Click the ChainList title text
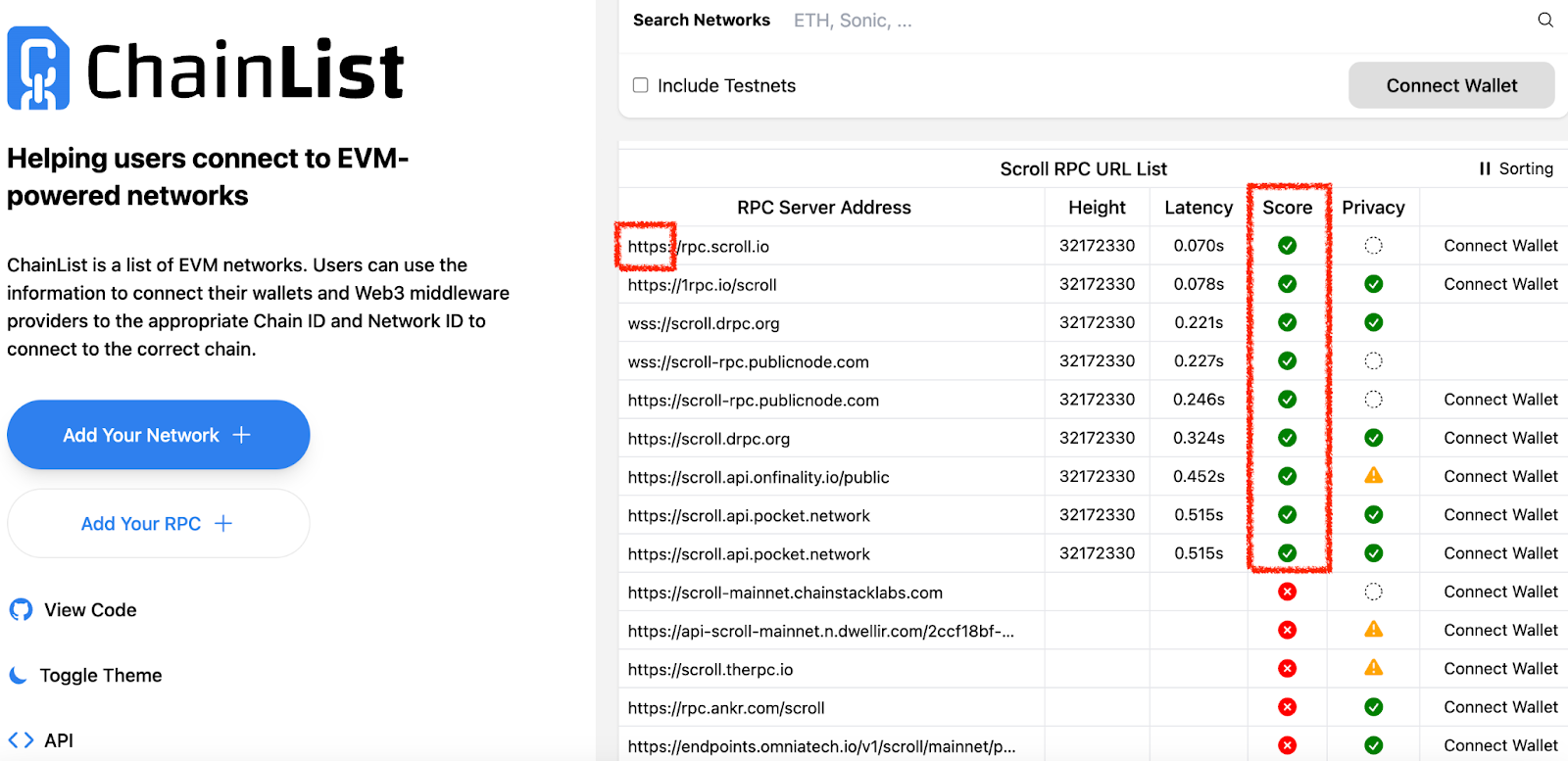The width and height of the screenshot is (1568, 761). [246, 70]
